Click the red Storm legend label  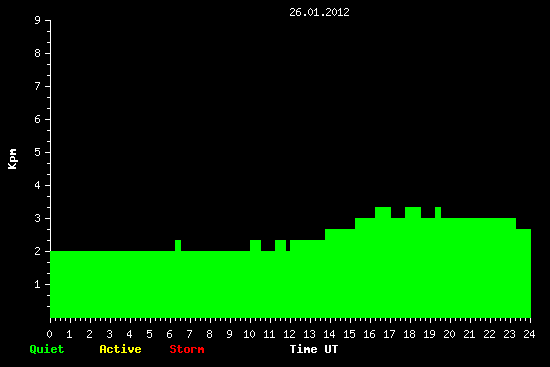click(187, 349)
